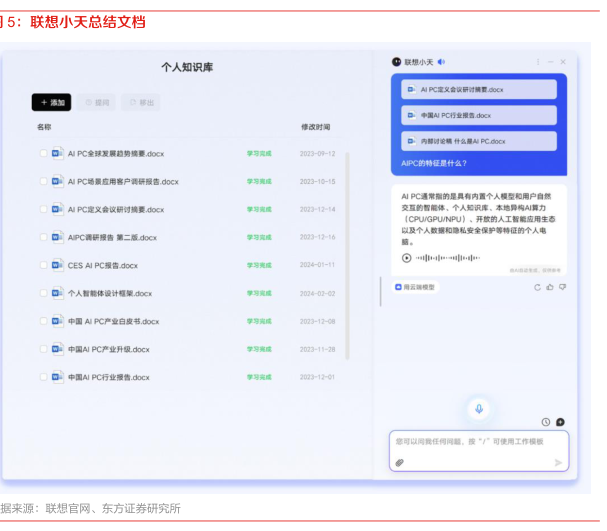Regenerate the answer with the refresh icon
The height and width of the screenshot is (531, 607).
click(537, 287)
